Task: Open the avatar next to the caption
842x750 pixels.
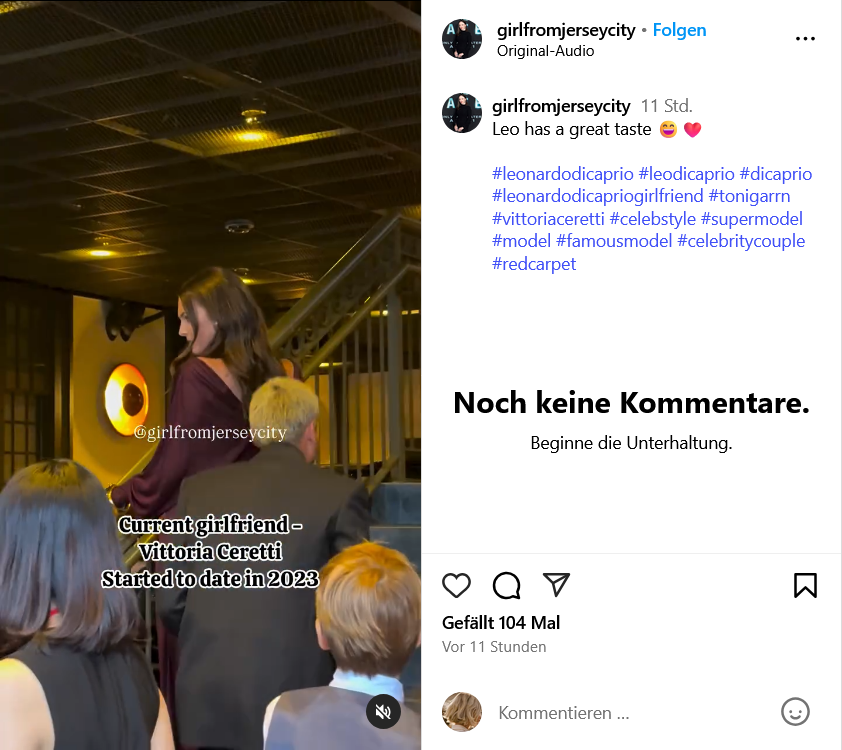Action: 462,113
